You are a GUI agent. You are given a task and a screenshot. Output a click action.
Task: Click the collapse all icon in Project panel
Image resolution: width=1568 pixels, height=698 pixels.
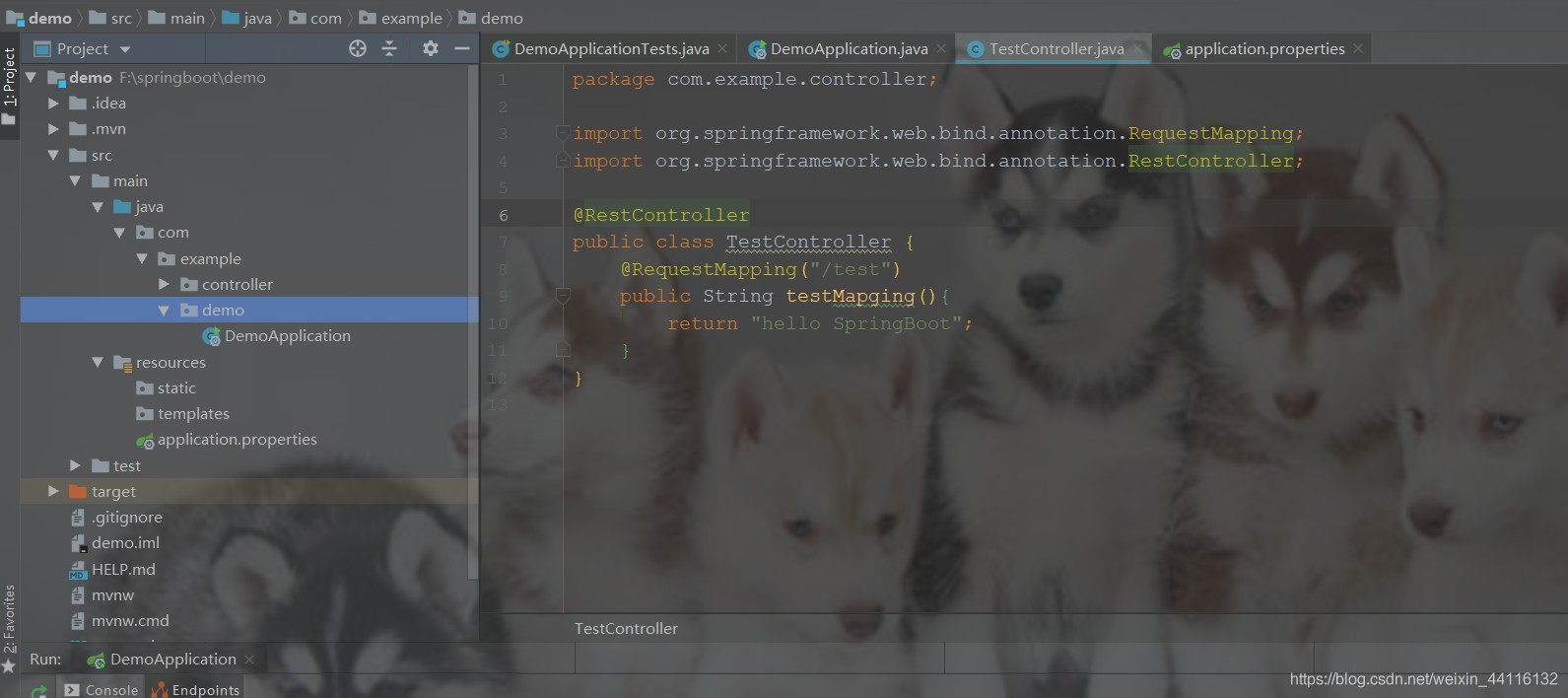pyautogui.click(x=389, y=48)
